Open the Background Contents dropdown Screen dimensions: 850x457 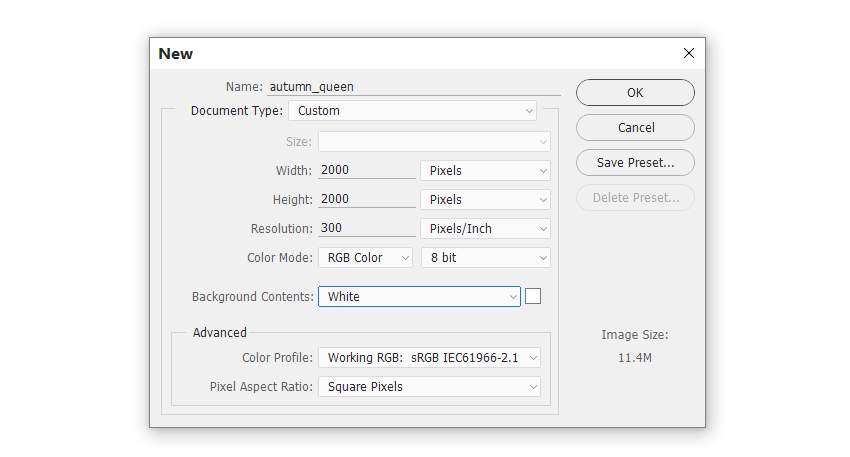[419, 297]
